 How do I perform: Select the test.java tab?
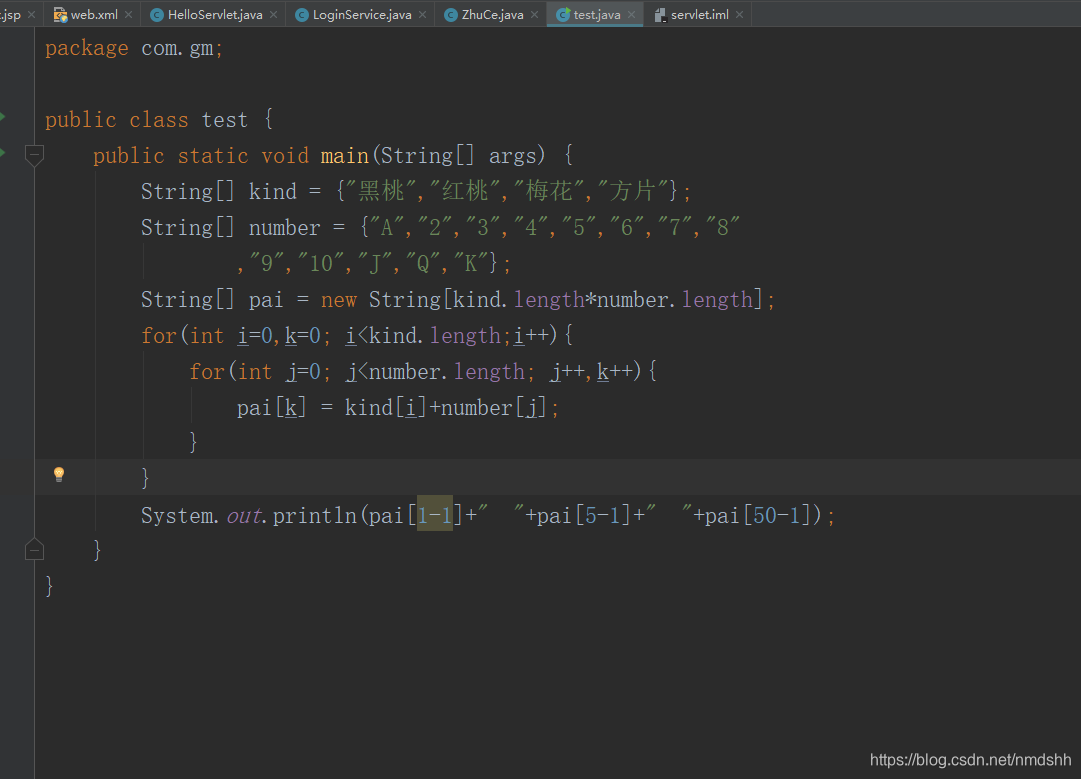click(x=596, y=14)
